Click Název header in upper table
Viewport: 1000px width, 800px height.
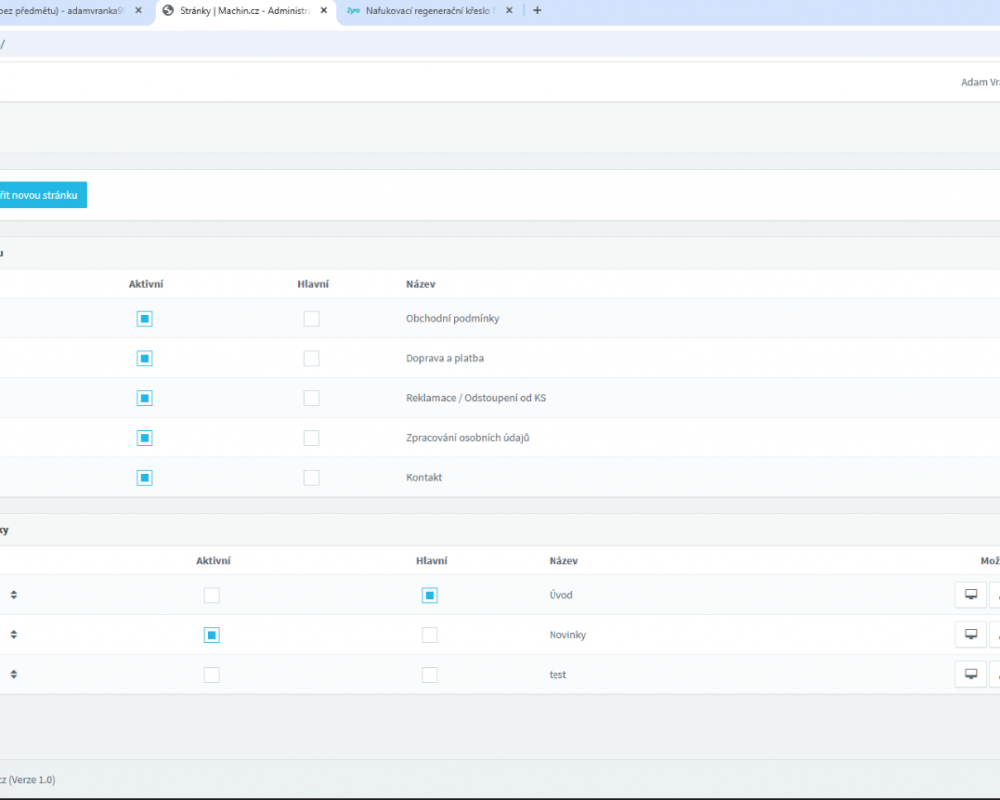(x=420, y=284)
